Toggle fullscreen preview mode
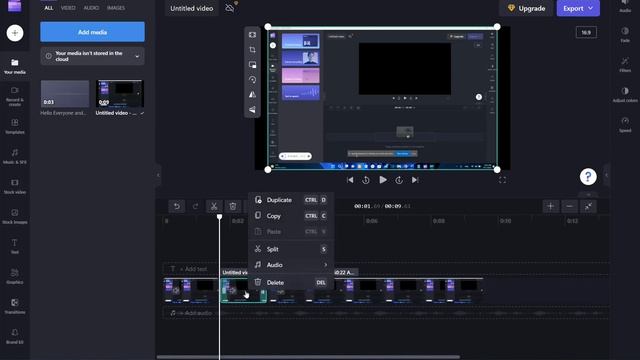Screen dimensions: 640x360 coord(502,180)
